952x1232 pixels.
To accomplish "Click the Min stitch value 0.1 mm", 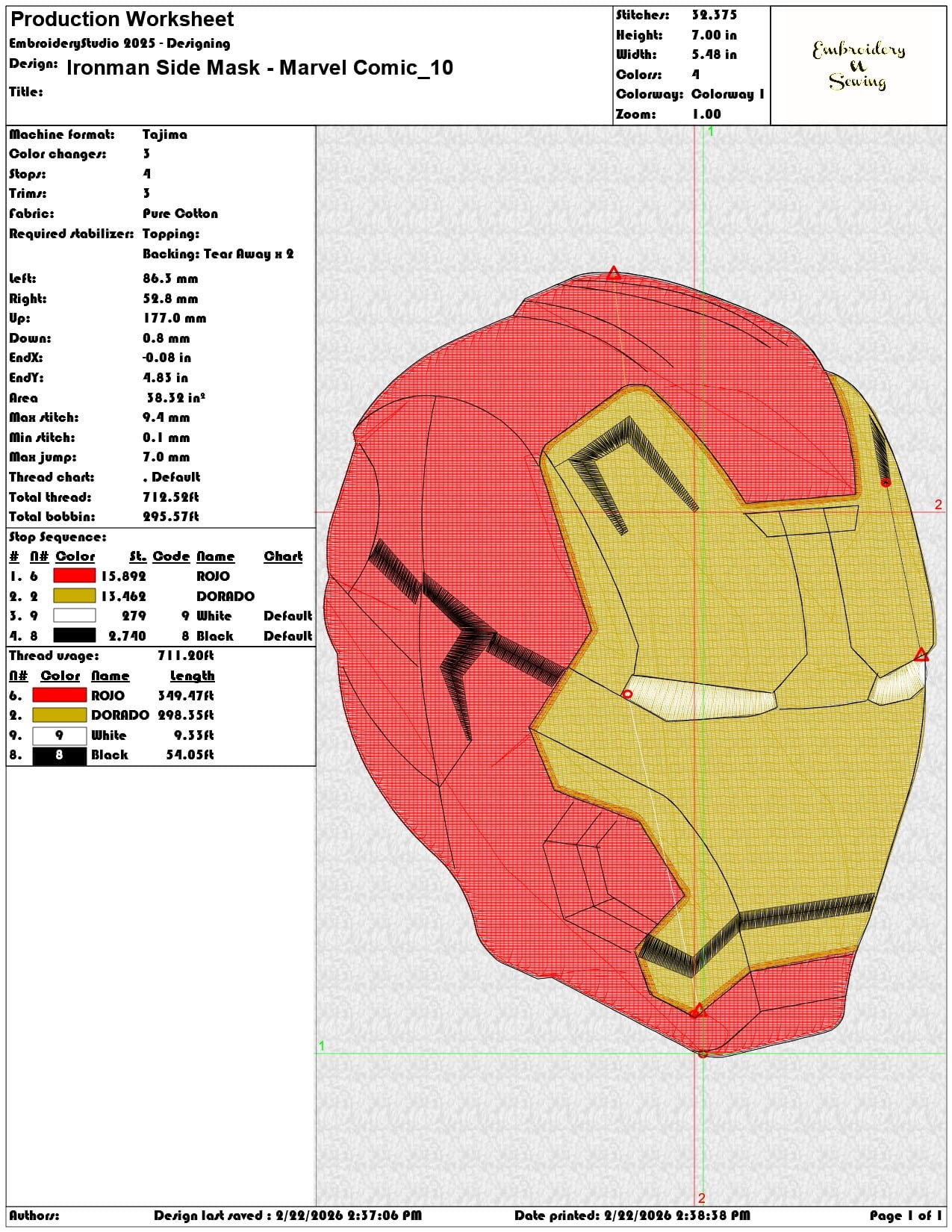I will point(167,438).
